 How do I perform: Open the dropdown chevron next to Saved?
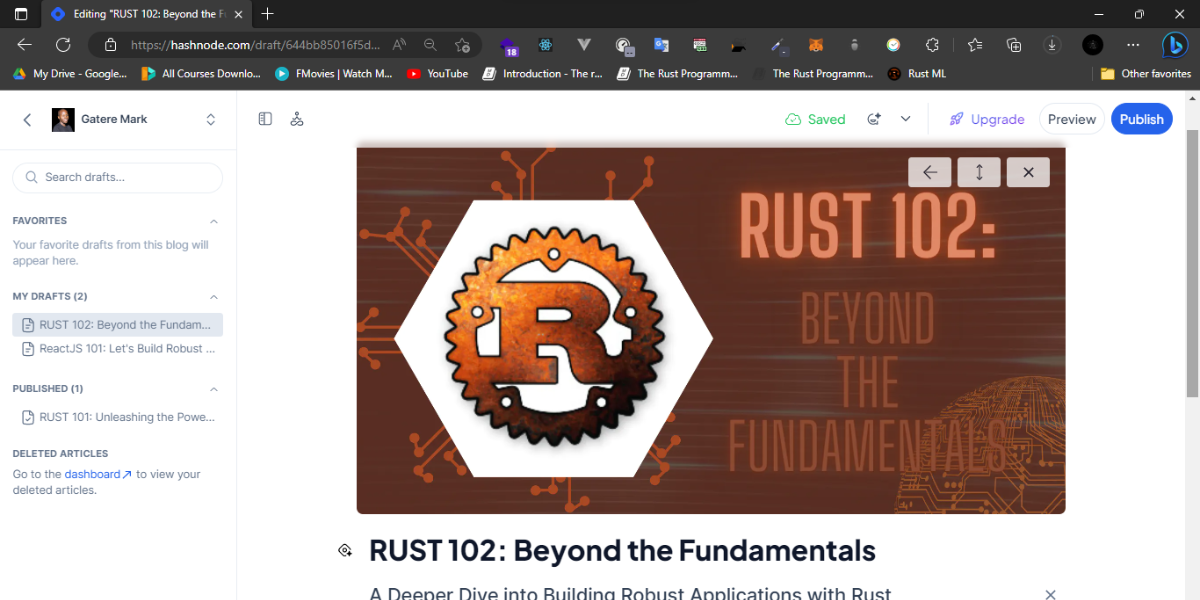click(x=905, y=119)
